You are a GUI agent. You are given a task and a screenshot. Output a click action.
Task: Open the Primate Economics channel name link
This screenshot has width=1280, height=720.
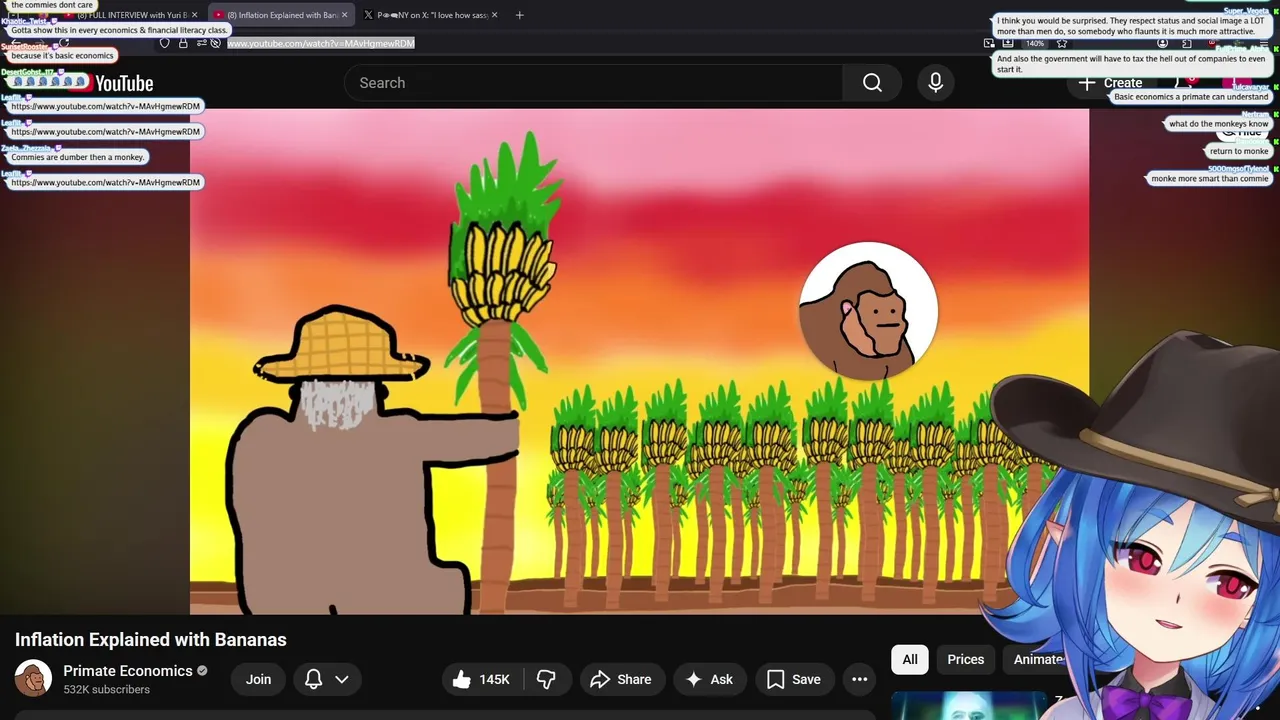(128, 670)
